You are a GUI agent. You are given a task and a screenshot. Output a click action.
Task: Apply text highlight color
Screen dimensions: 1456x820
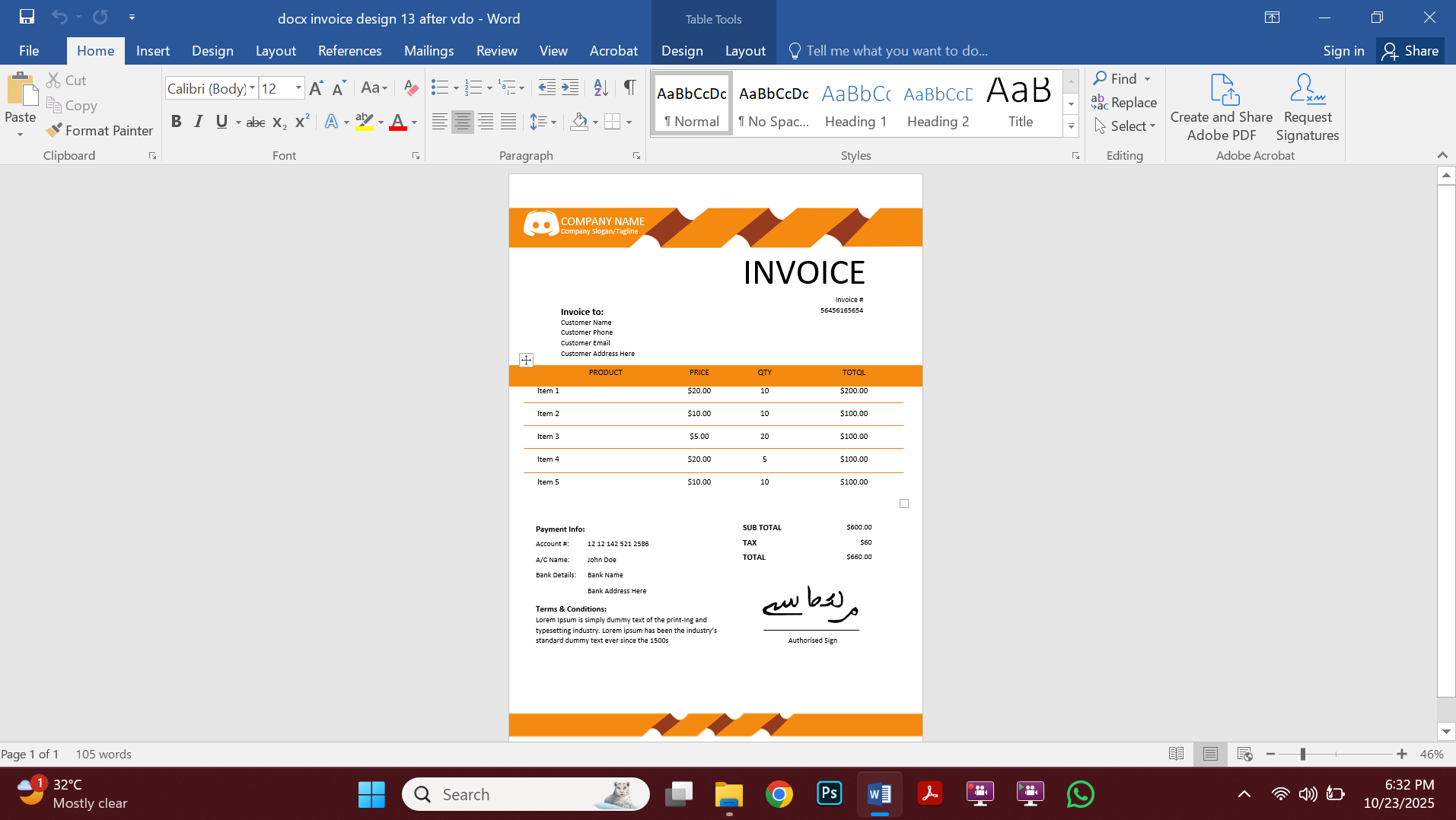click(365, 121)
